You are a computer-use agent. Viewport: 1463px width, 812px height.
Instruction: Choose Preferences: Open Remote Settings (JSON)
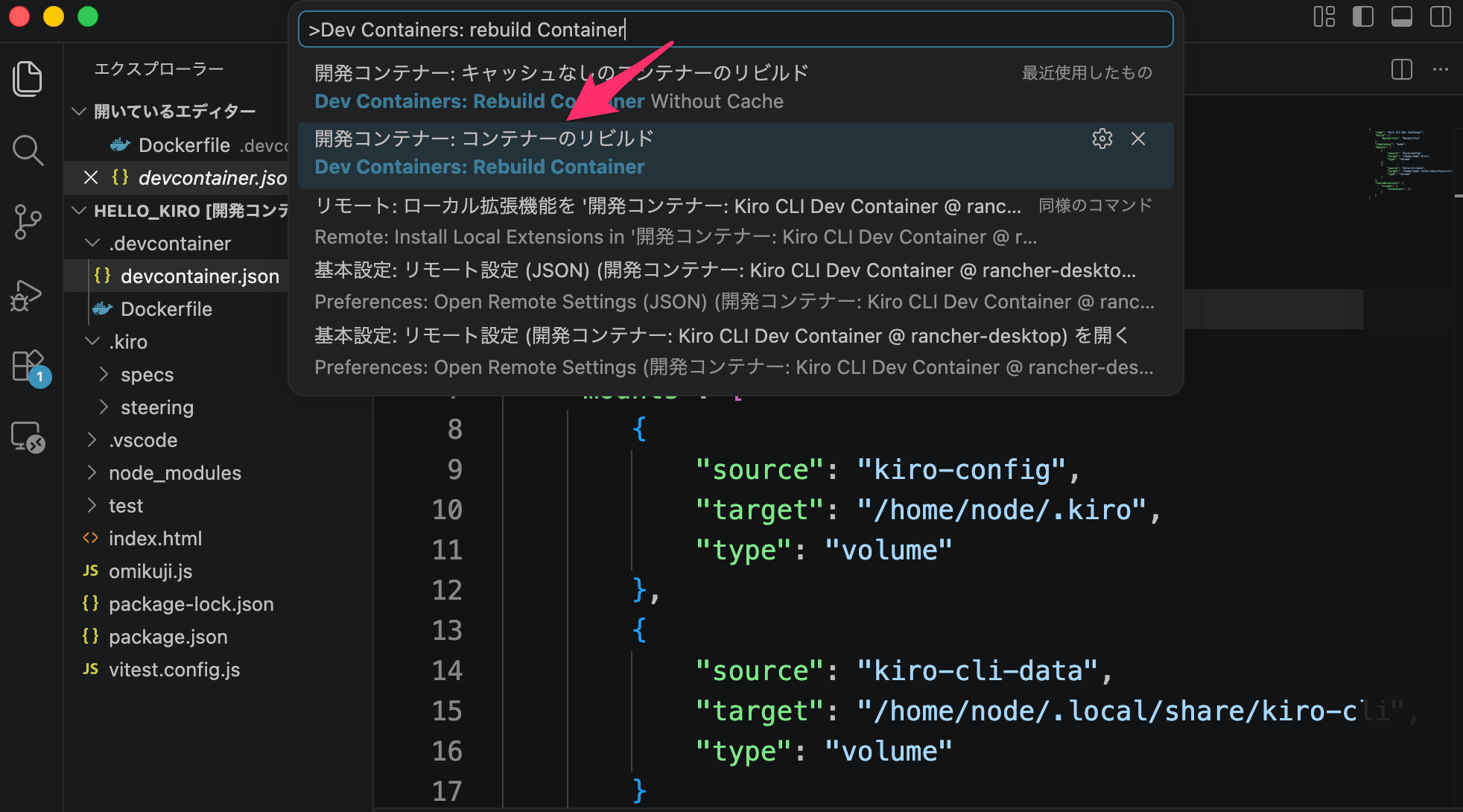tap(670, 285)
